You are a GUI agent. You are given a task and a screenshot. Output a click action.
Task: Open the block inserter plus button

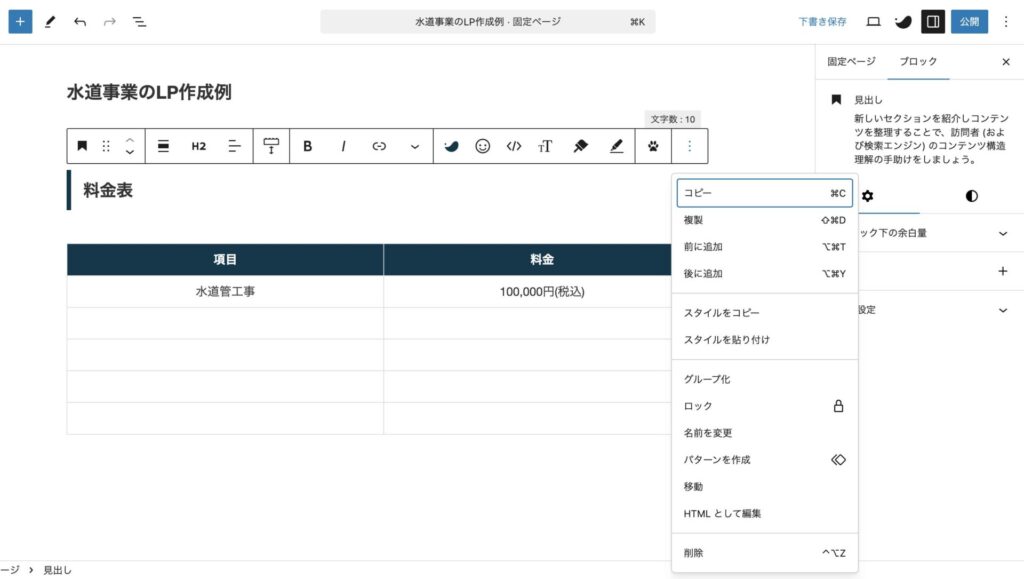tap(20, 22)
